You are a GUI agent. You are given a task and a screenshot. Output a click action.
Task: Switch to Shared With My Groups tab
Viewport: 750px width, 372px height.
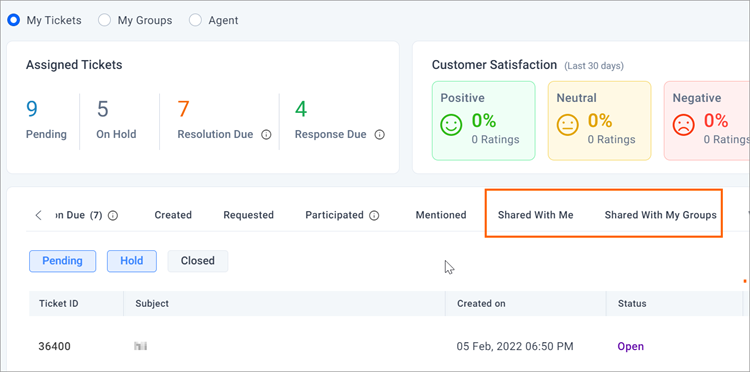click(661, 215)
